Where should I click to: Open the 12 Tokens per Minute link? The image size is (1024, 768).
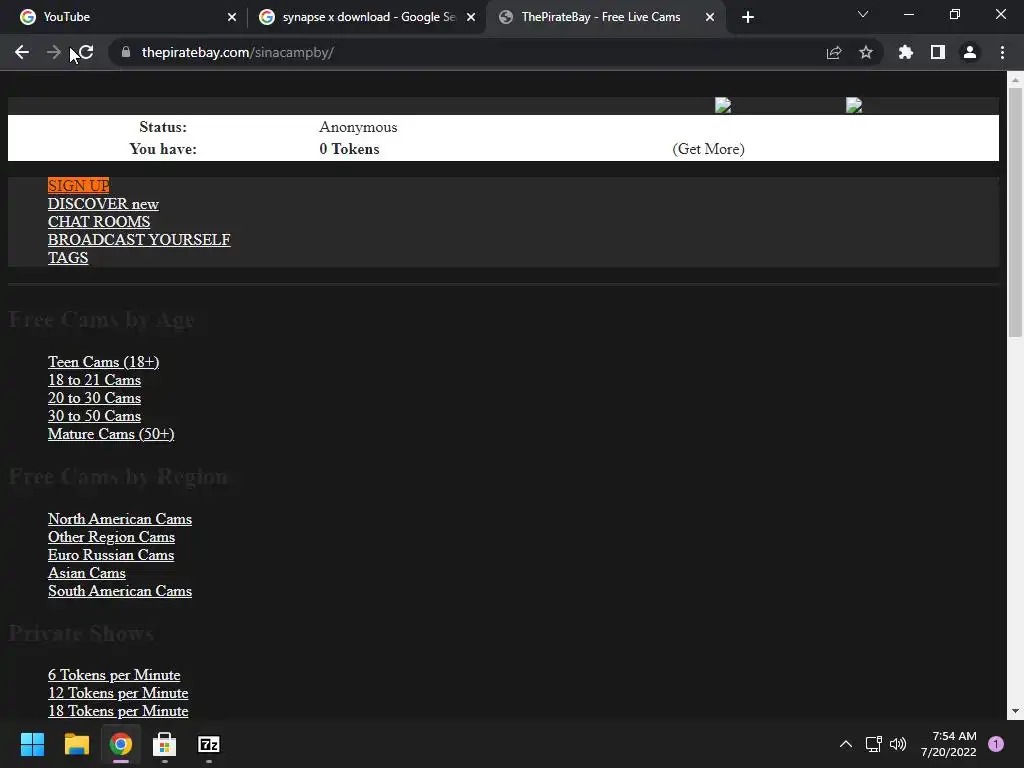coord(118,693)
